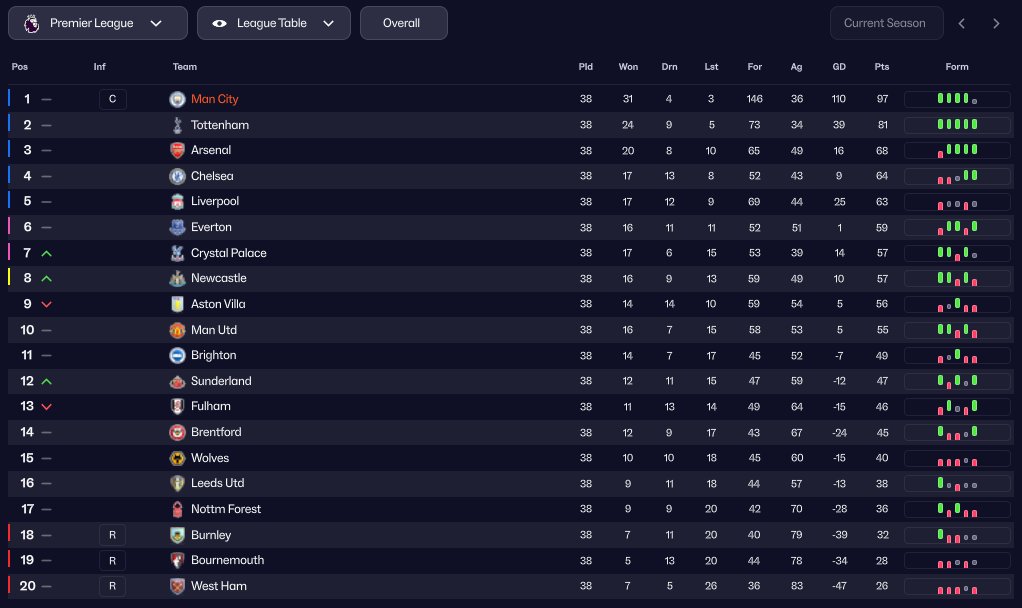1022x608 pixels.
Task: Click the Arsenal club badge
Action: pyautogui.click(x=177, y=150)
